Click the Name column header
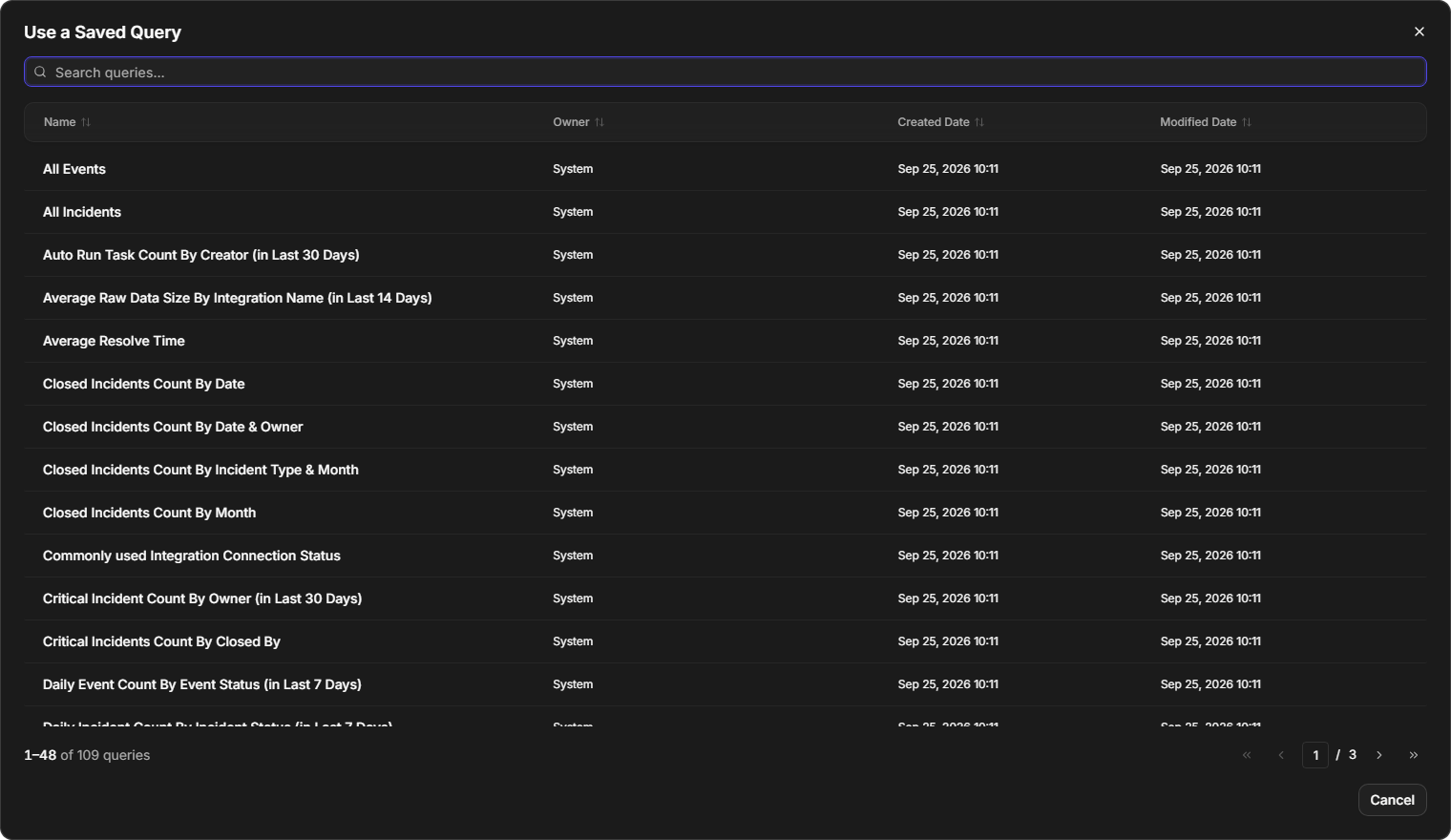Viewport: 1451px width, 840px height. (x=59, y=122)
